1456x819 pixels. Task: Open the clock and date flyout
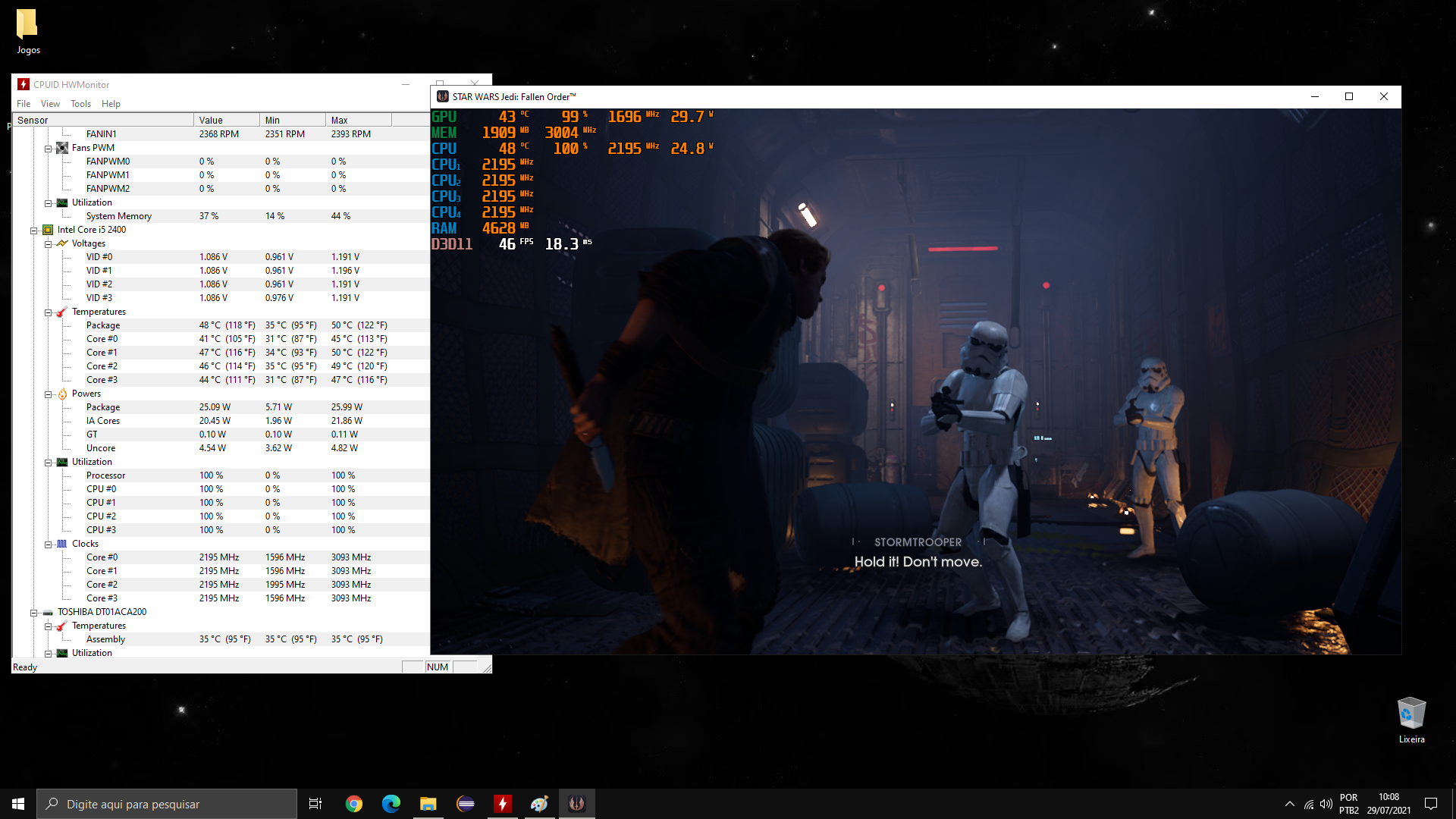1389,804
